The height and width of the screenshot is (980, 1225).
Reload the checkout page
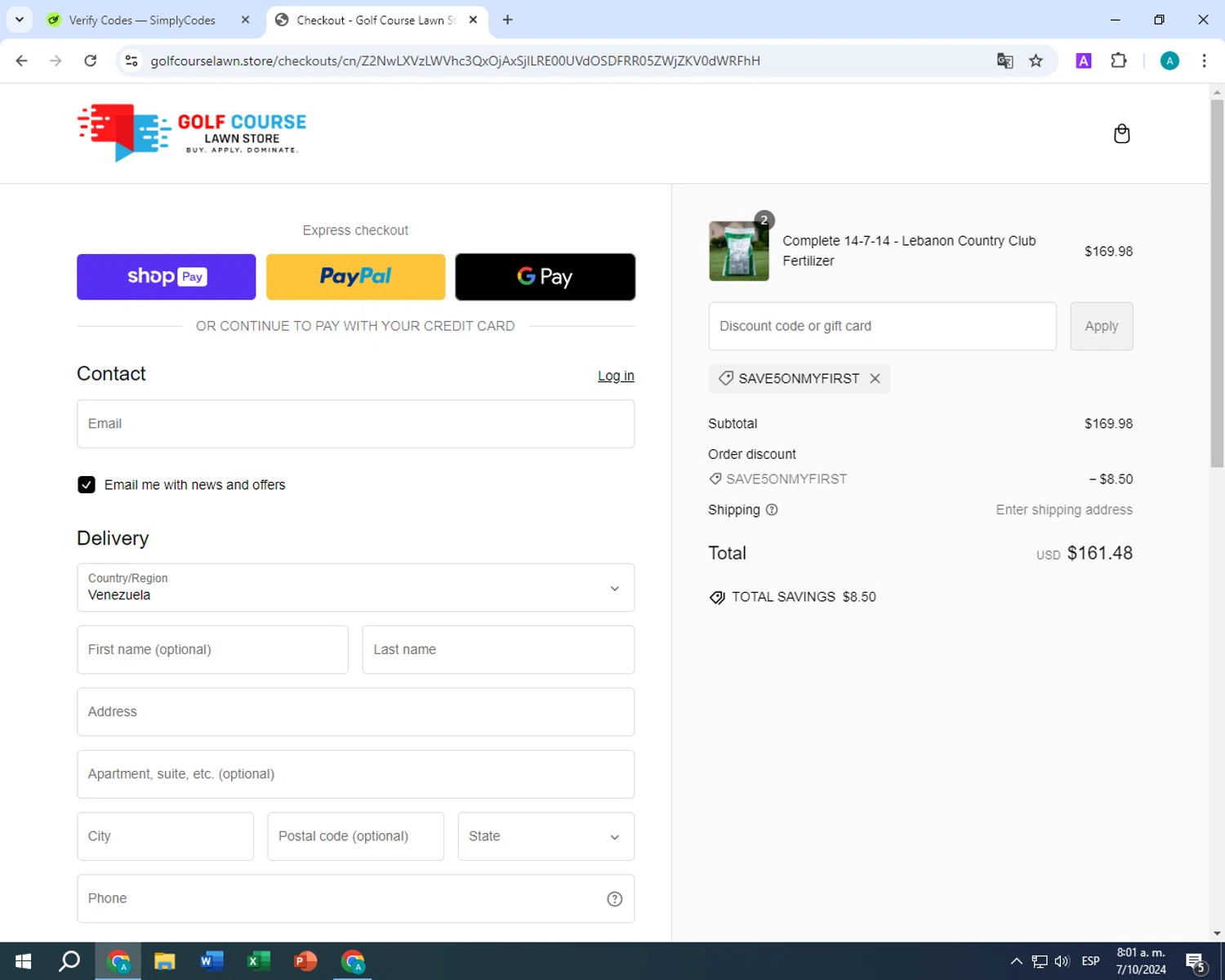(x=91, y=60)
